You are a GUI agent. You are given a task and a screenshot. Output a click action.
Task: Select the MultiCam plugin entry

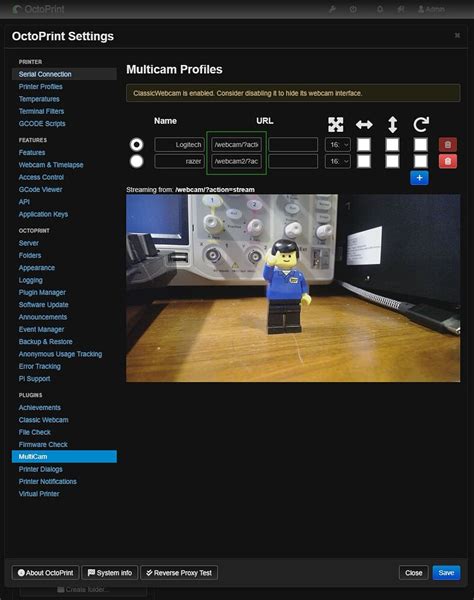coord(64,456)
